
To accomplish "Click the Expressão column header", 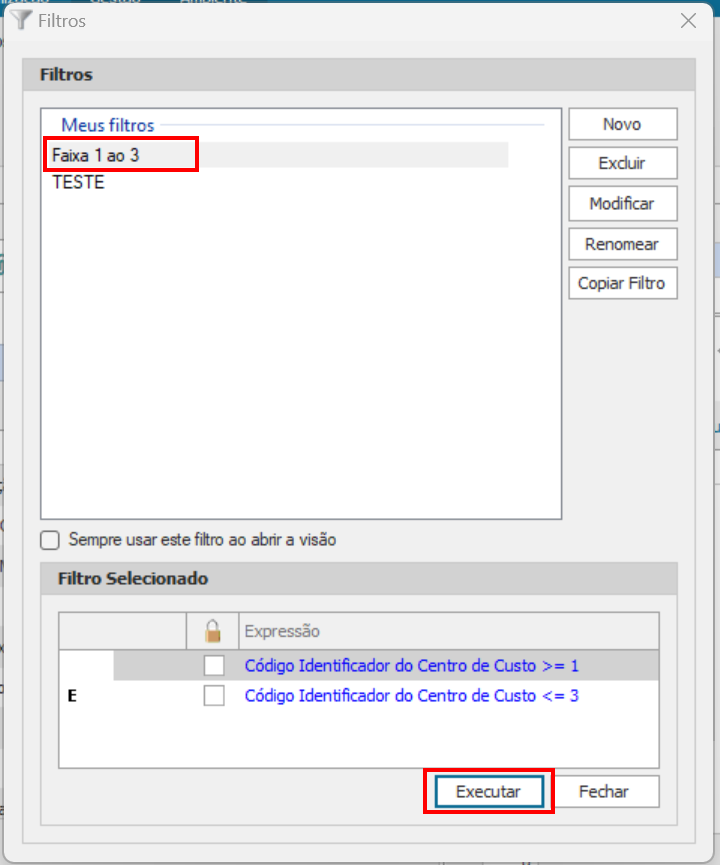I will click(449, 631).
